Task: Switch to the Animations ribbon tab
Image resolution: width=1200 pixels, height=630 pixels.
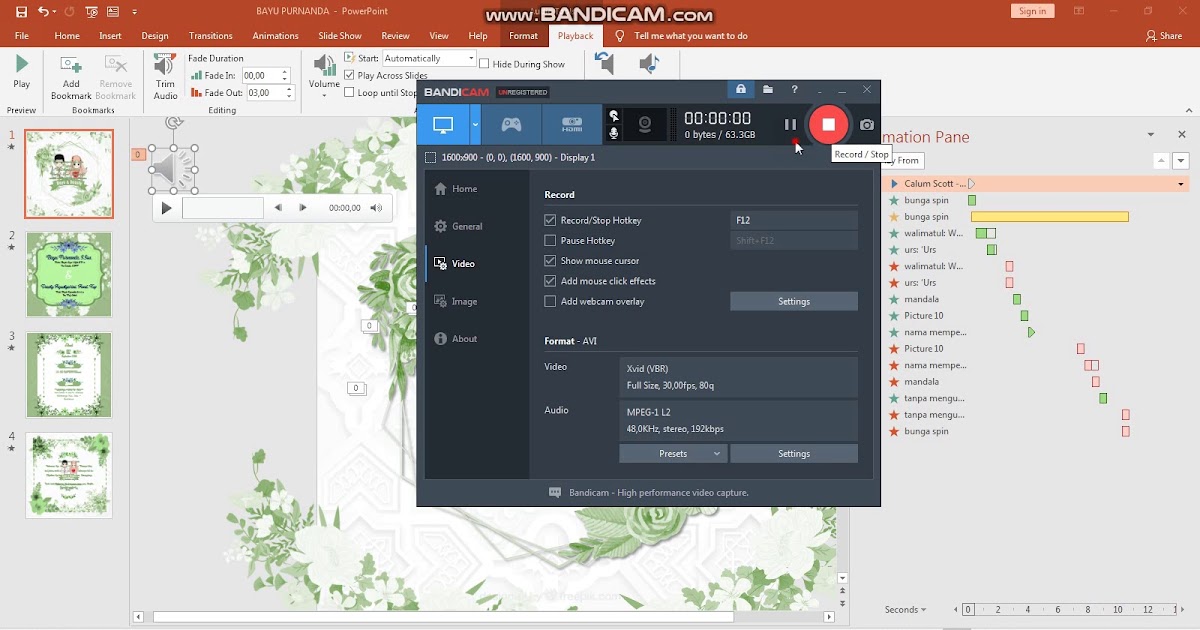Action: click(x=275, y=36)
